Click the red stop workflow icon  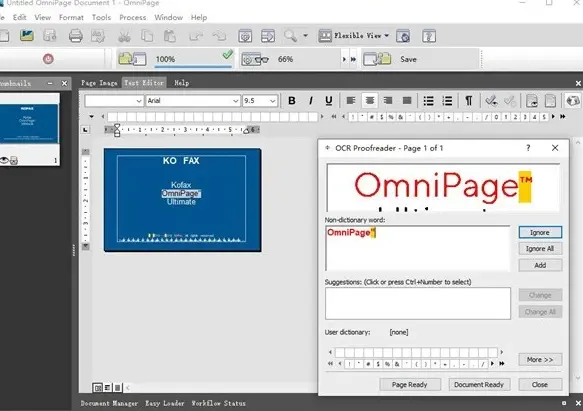(48, 59)
